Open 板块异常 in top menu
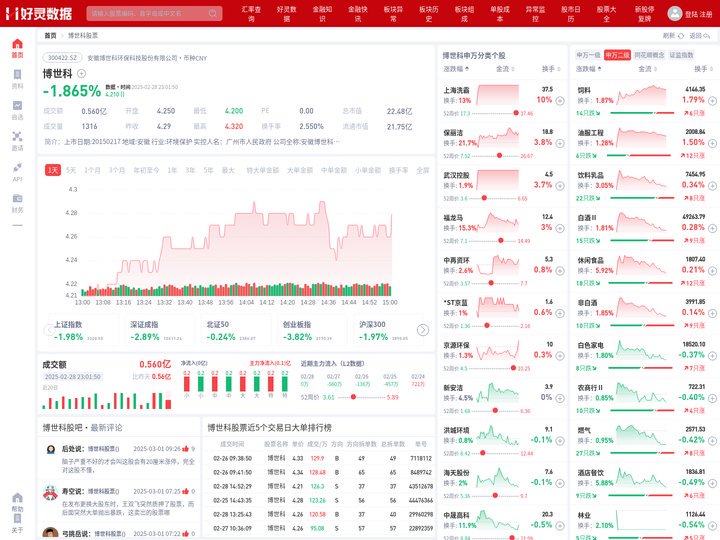Screen dimensions: 720x540 (394, 14)
